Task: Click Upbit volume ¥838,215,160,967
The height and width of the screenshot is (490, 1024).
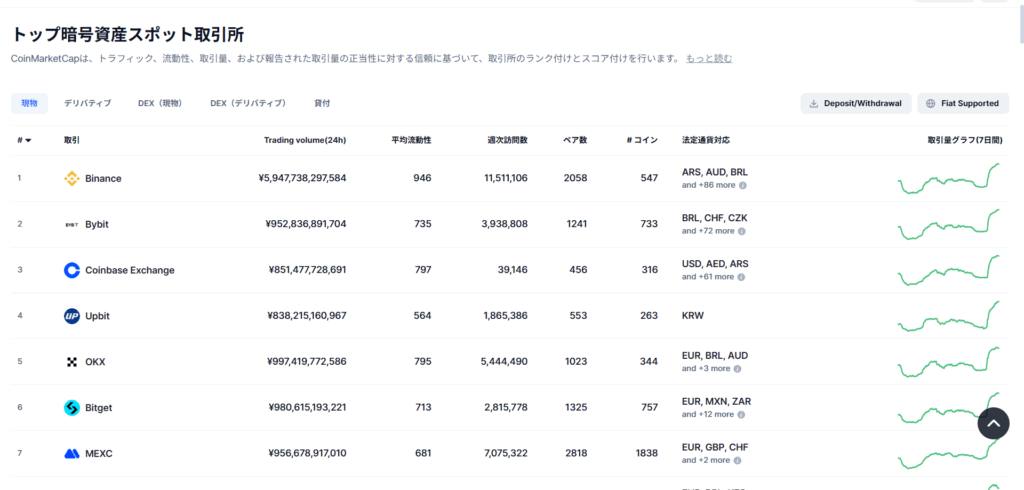Action: click(x=307, y=316)
